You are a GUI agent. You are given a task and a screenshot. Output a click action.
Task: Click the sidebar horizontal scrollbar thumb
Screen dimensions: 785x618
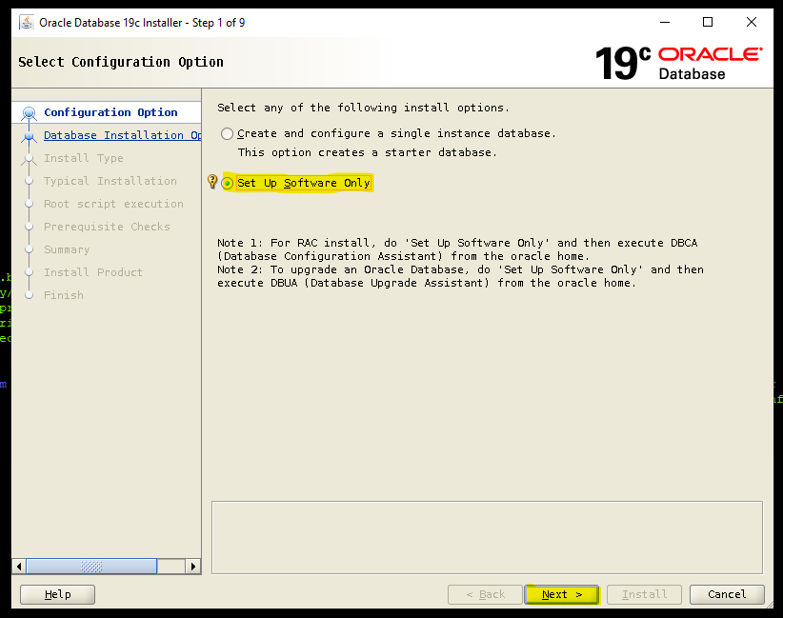(x=92, y=566)
